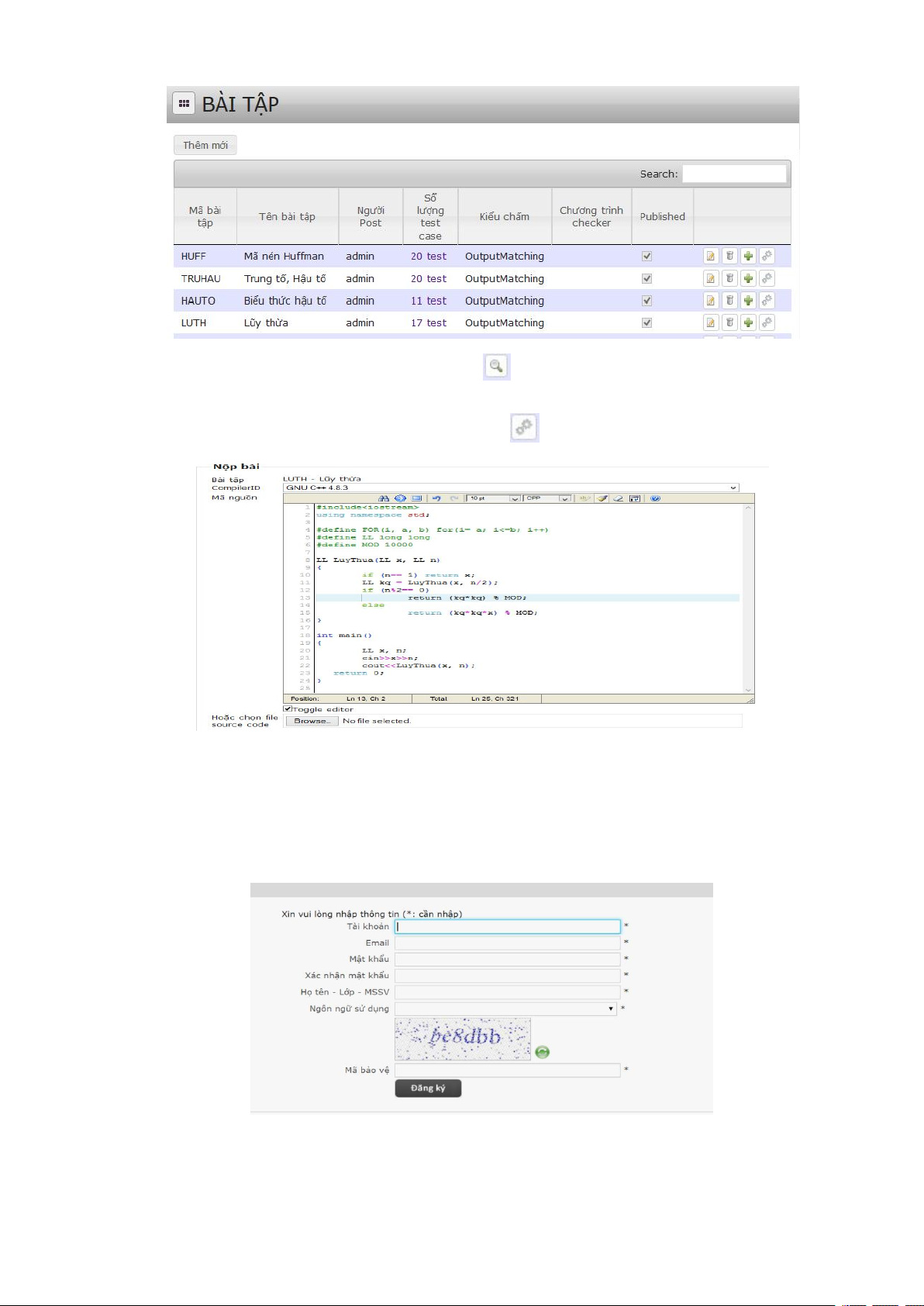Image resolution: width=924 pixels, height=1306 pixels.
Task: Click the green plus icon in HAUTO row
Action: pyautogui.click(x=748, y=301)
